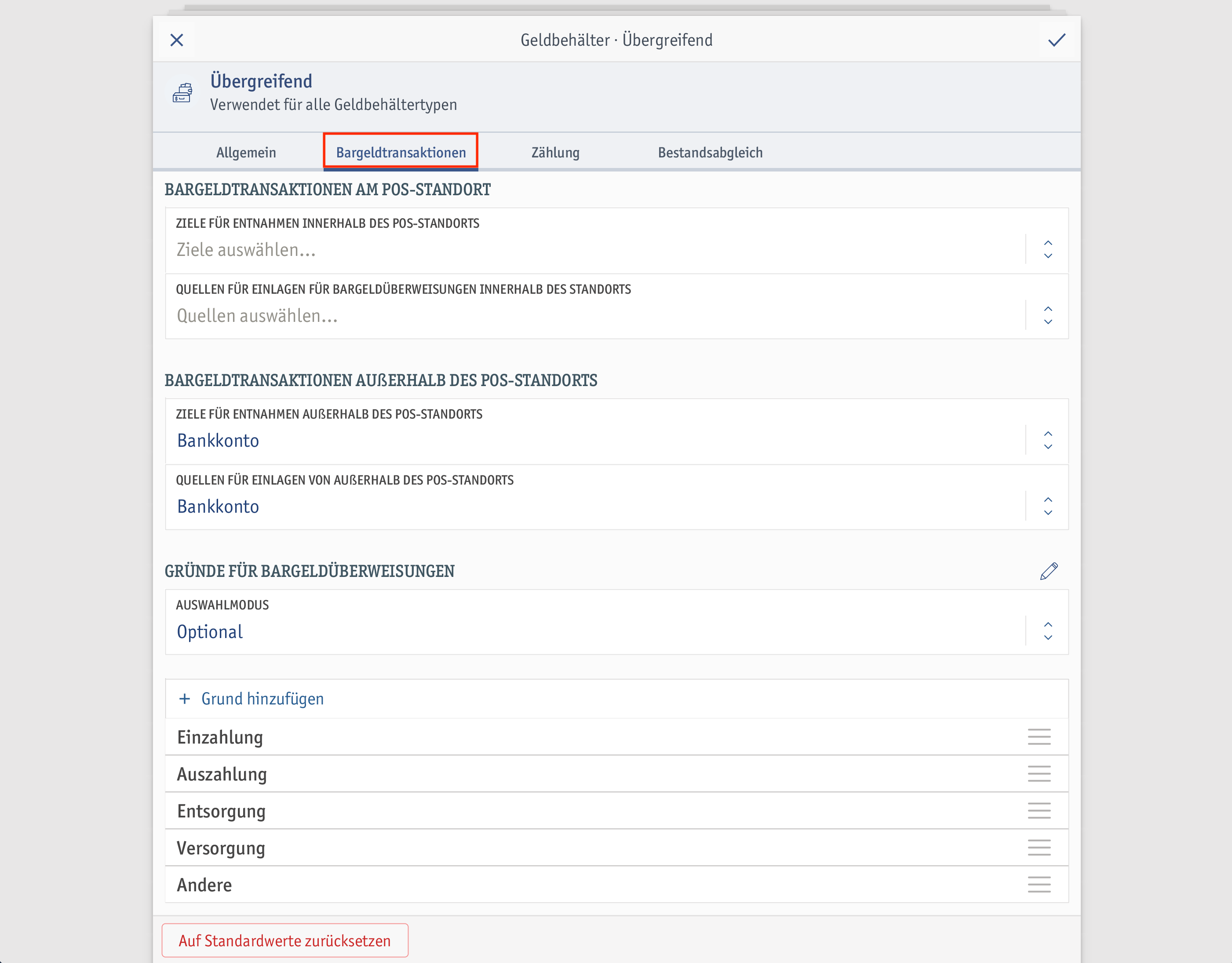
Task: Expand Ziele für Entnahmen außerhalb dropdown arrows
Action: pos(1048,440)
